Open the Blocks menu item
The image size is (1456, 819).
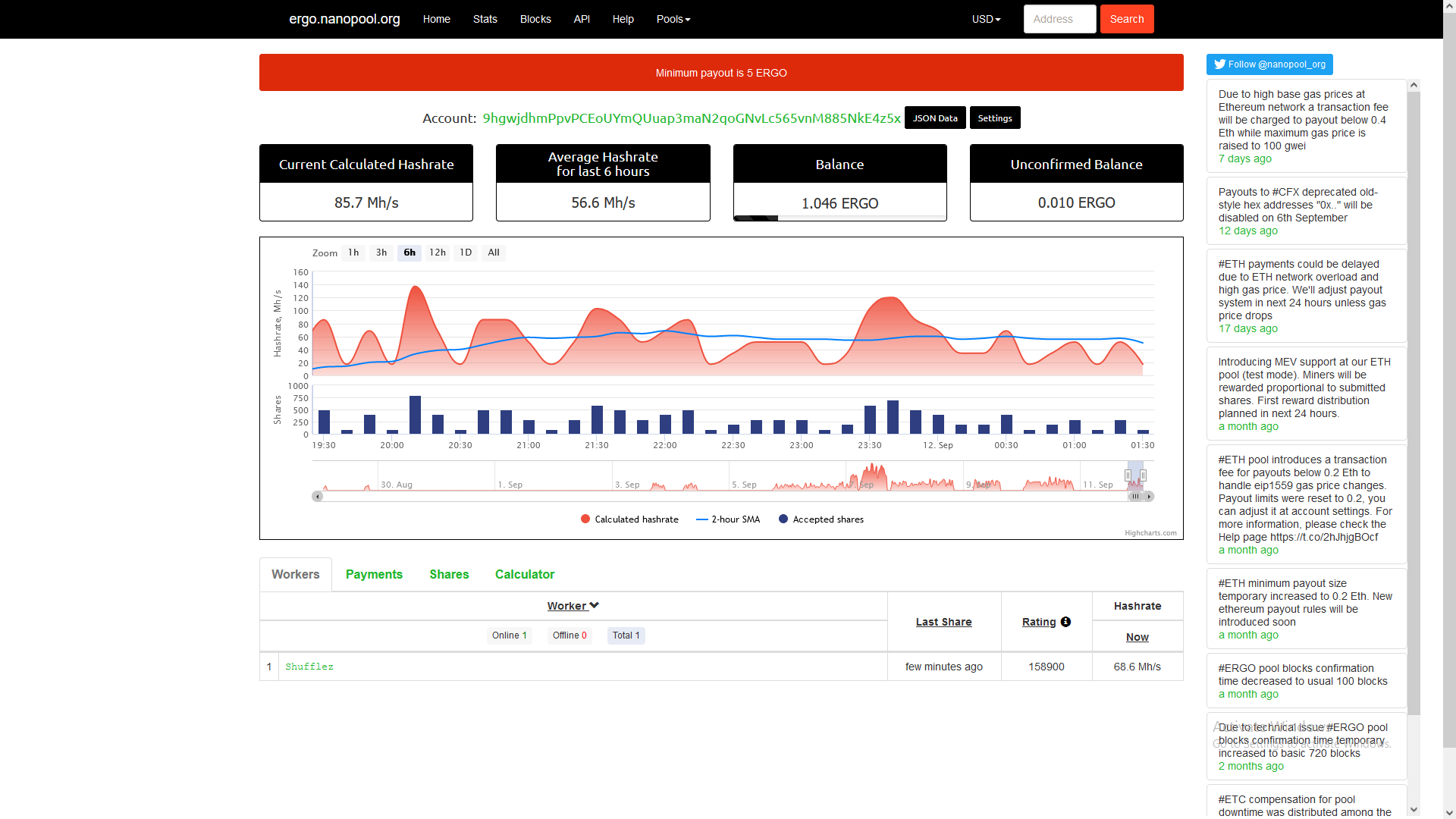click(535, 19)
